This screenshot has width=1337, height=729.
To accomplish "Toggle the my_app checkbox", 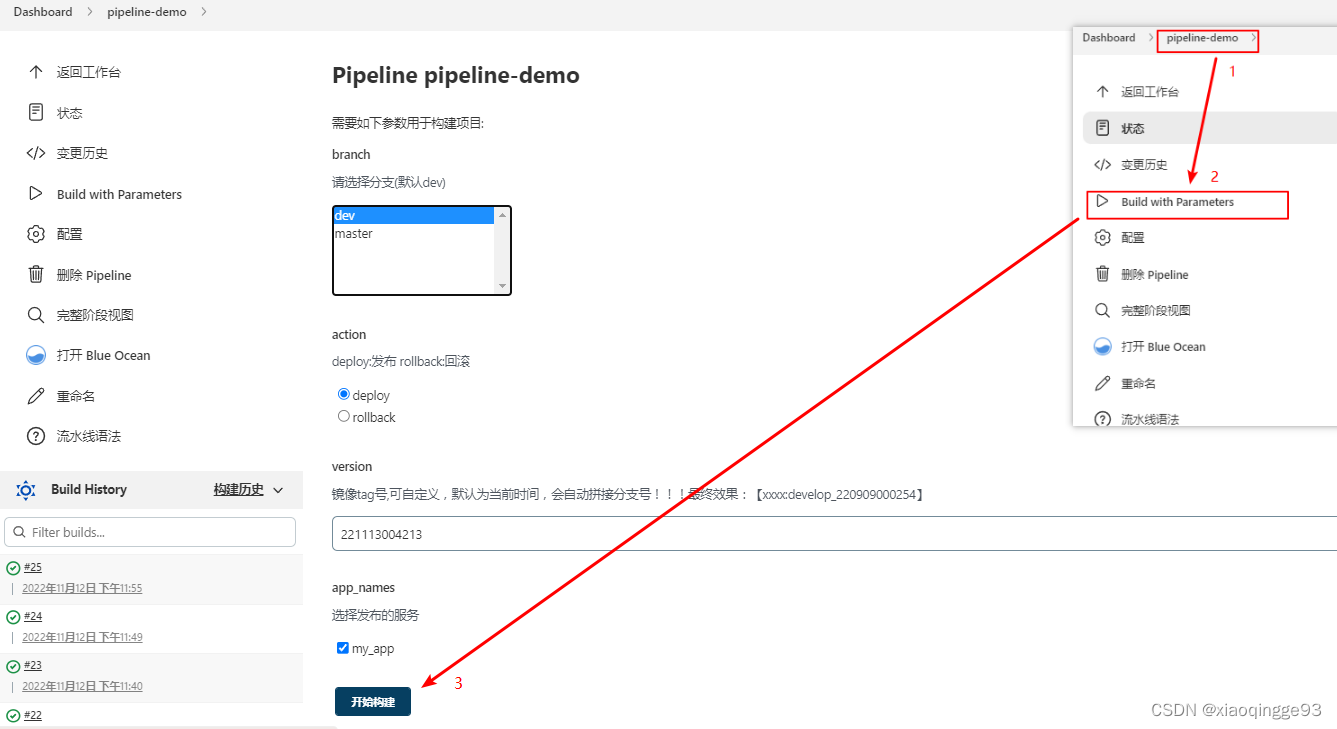I will [343, 648].
